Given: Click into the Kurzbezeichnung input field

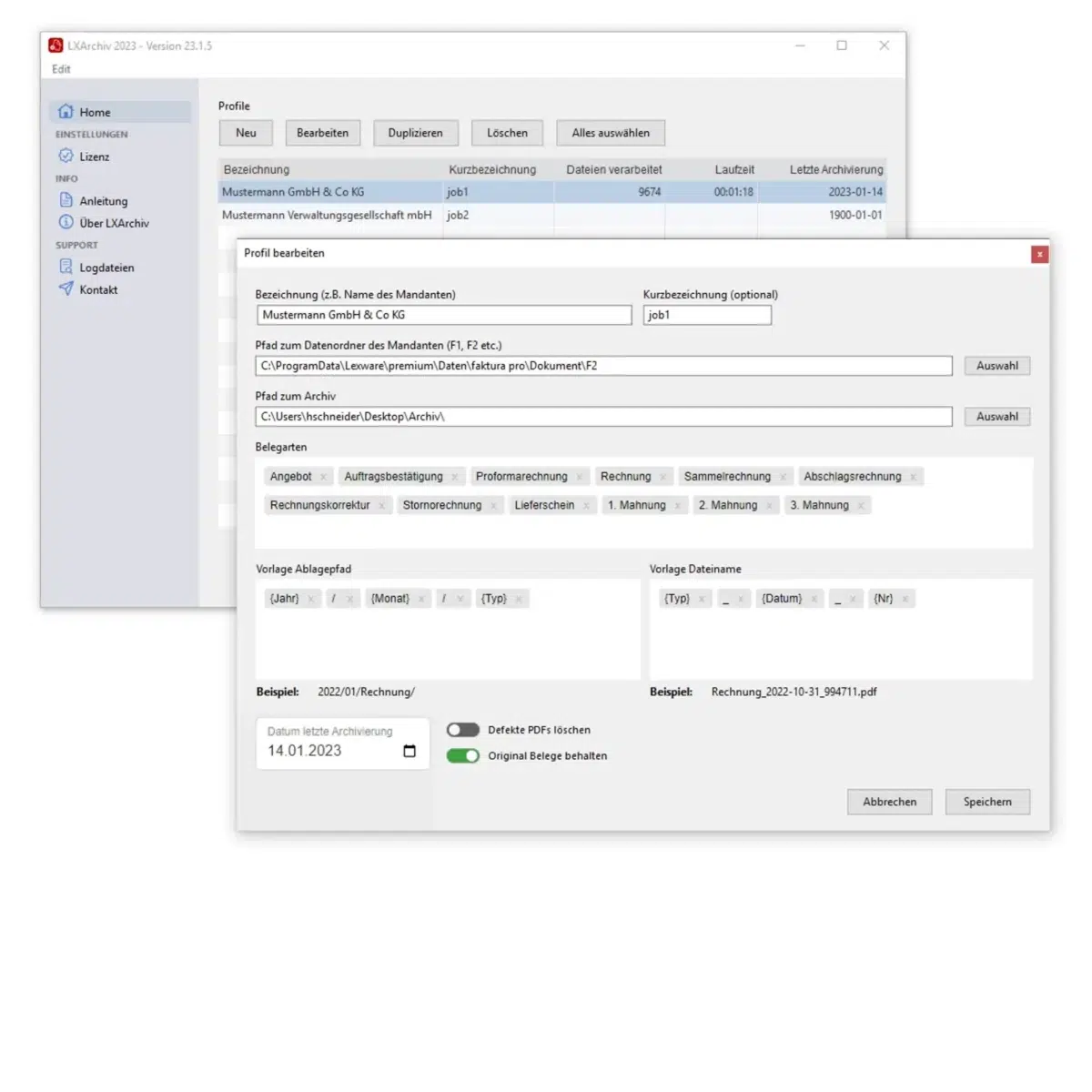Looking at the screenshot, I should [707, 315].
